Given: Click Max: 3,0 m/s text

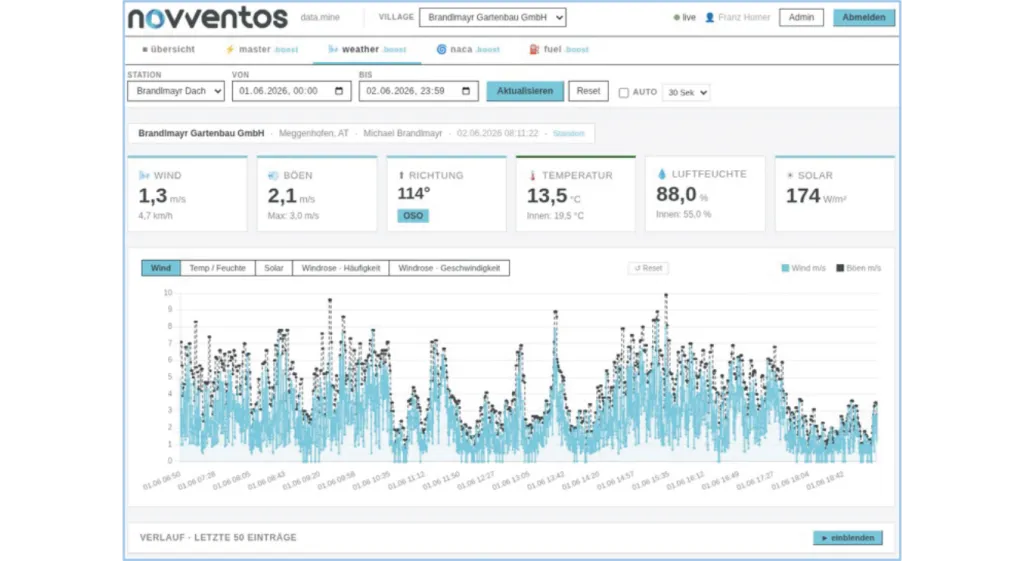Looking at the screenshot, I should coord(293,216).
